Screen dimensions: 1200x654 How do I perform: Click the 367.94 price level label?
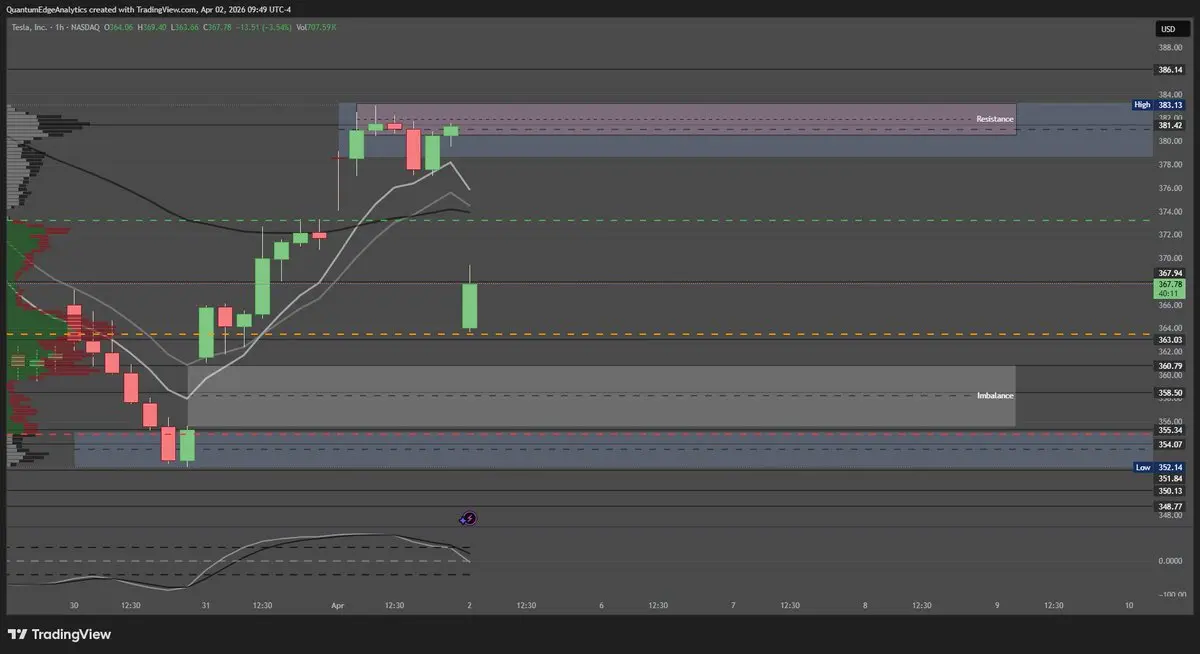tap(1170, 273)
